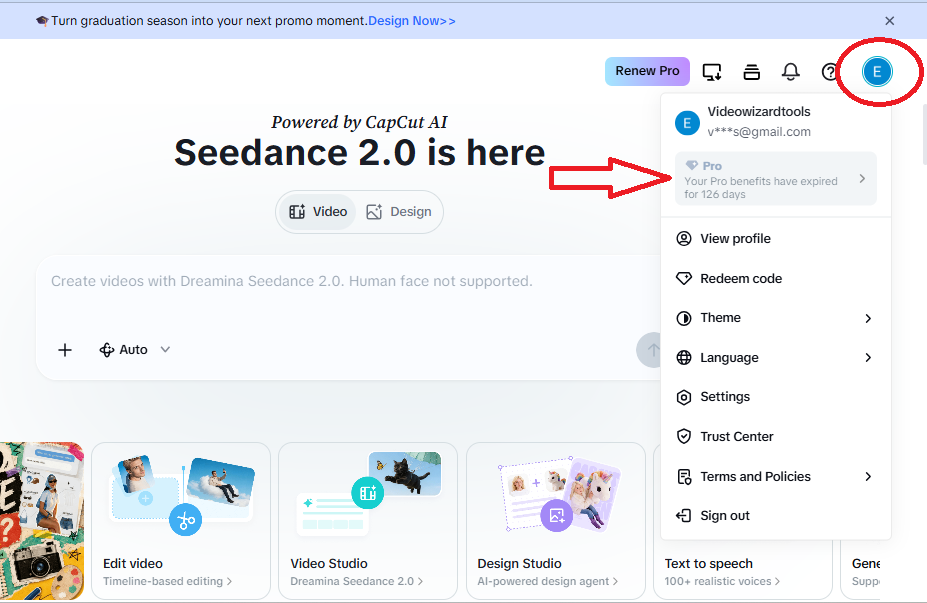Open the help question mark icon
This screenshot has height=603, width=927.
click(830, 72)
